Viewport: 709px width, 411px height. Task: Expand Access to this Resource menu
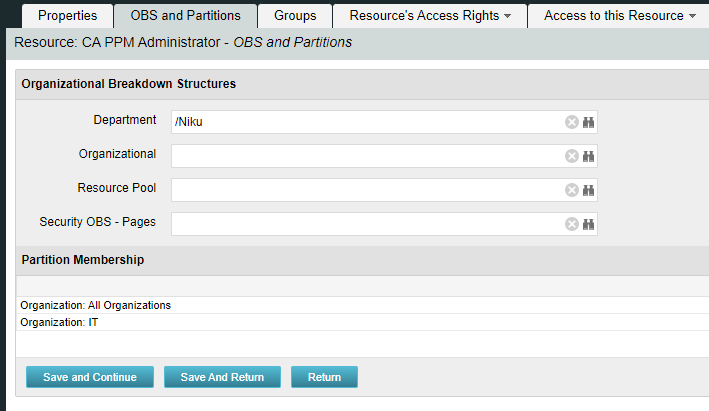click(x=692, y=16)
